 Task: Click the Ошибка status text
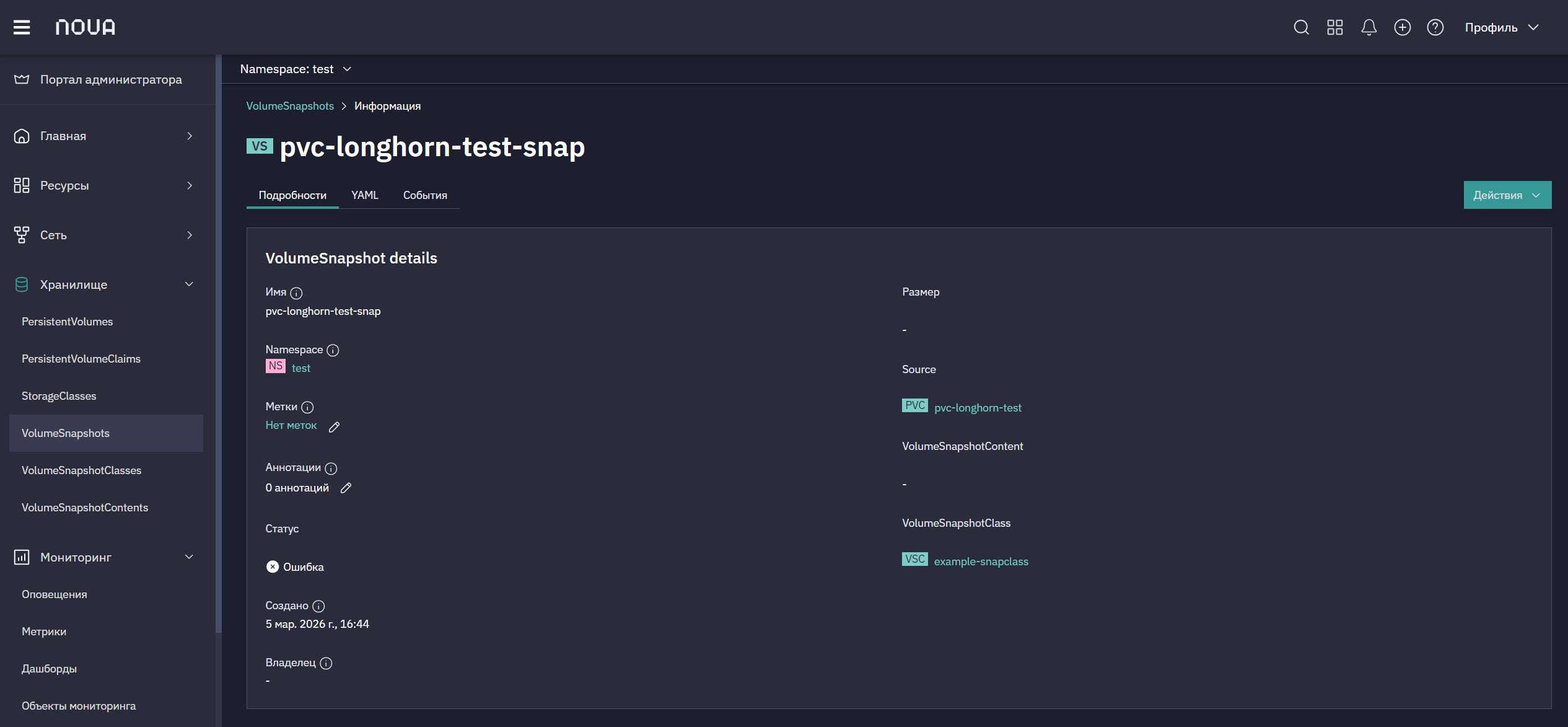pos(304,567)
